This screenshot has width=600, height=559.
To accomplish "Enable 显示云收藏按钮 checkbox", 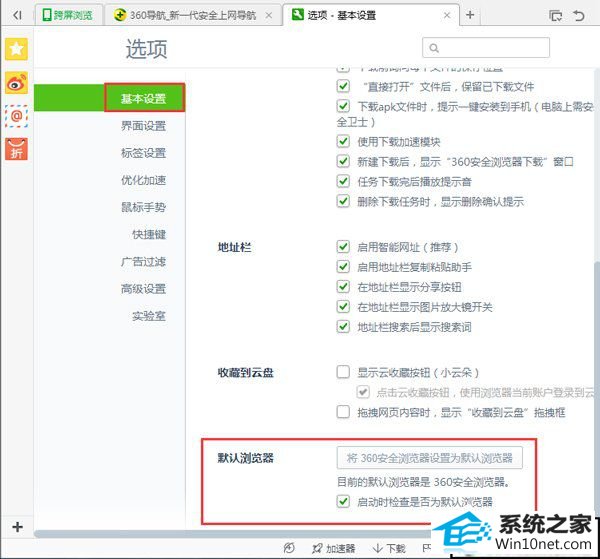I will (343, 372).
